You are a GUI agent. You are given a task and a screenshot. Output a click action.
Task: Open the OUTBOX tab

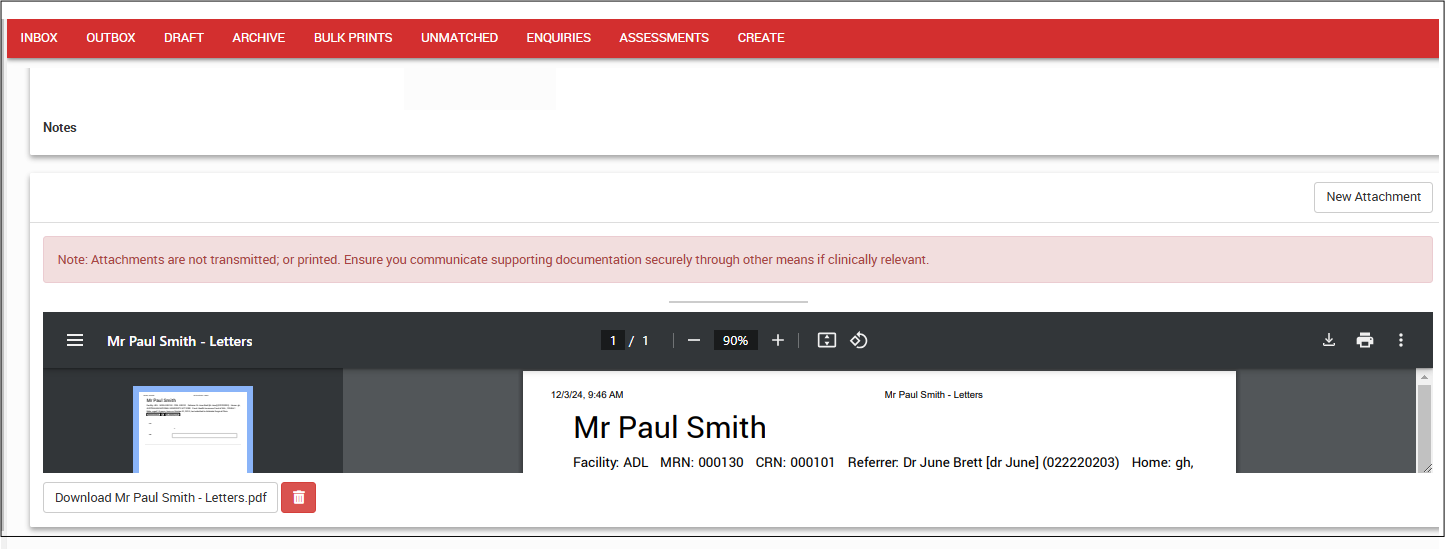111,38
